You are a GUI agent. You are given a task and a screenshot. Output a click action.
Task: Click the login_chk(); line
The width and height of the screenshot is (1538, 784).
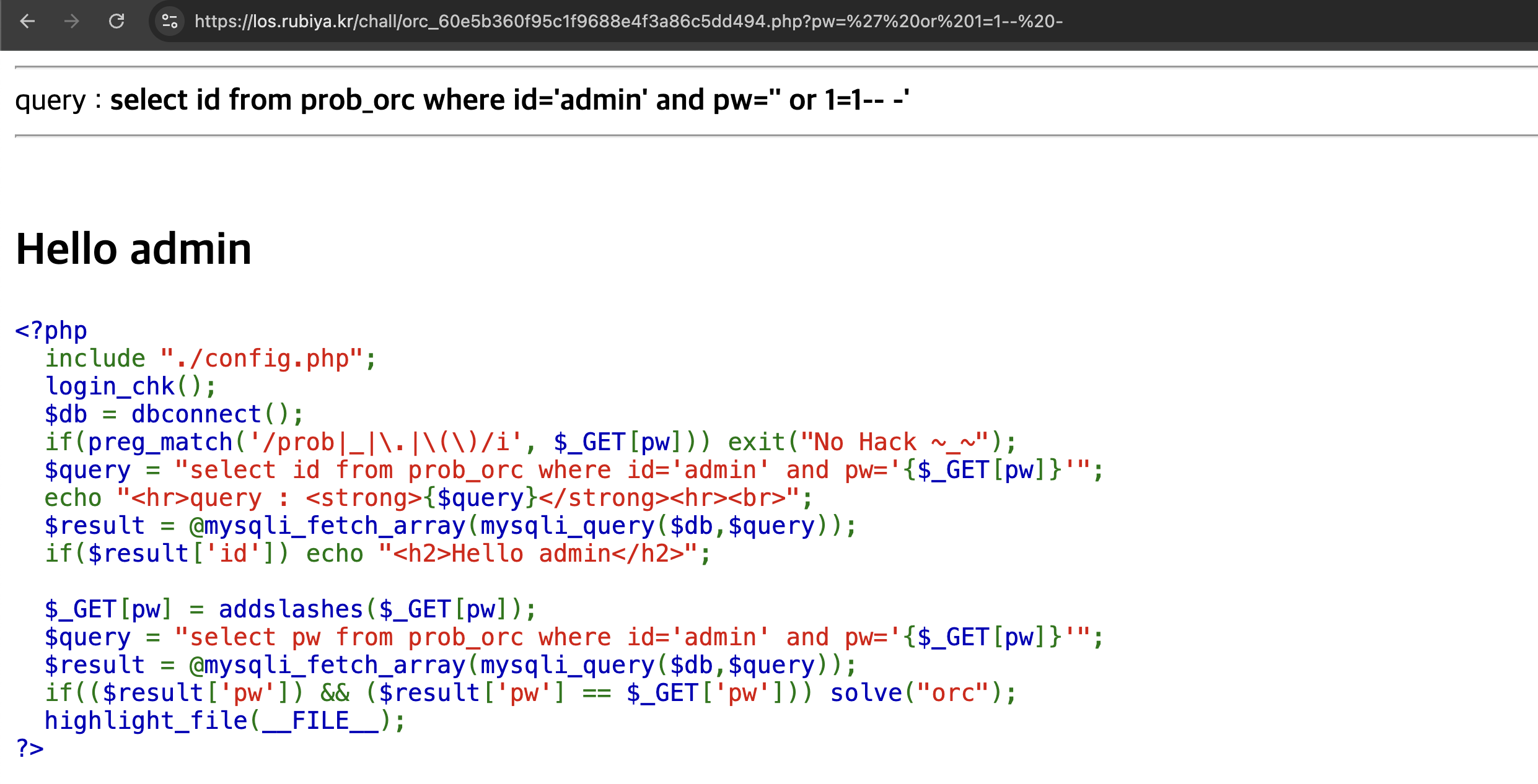pos(130,386)
